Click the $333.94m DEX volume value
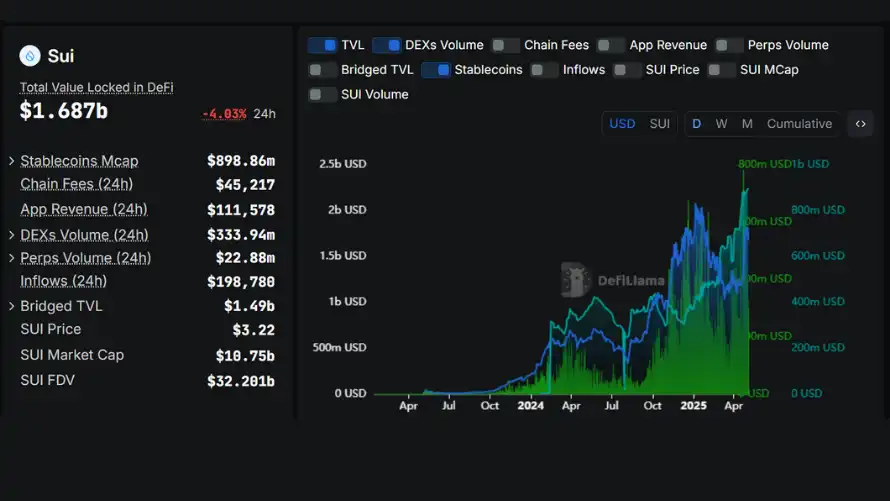 coord(241,235)
